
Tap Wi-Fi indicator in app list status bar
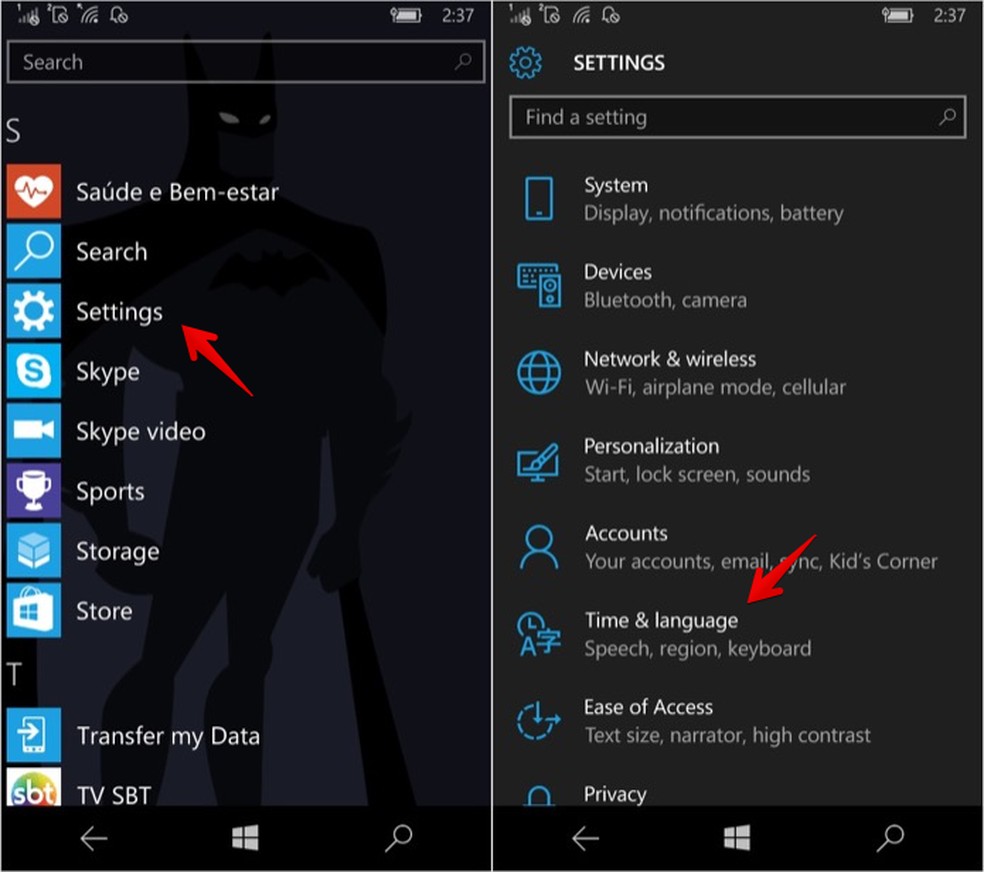88,13
